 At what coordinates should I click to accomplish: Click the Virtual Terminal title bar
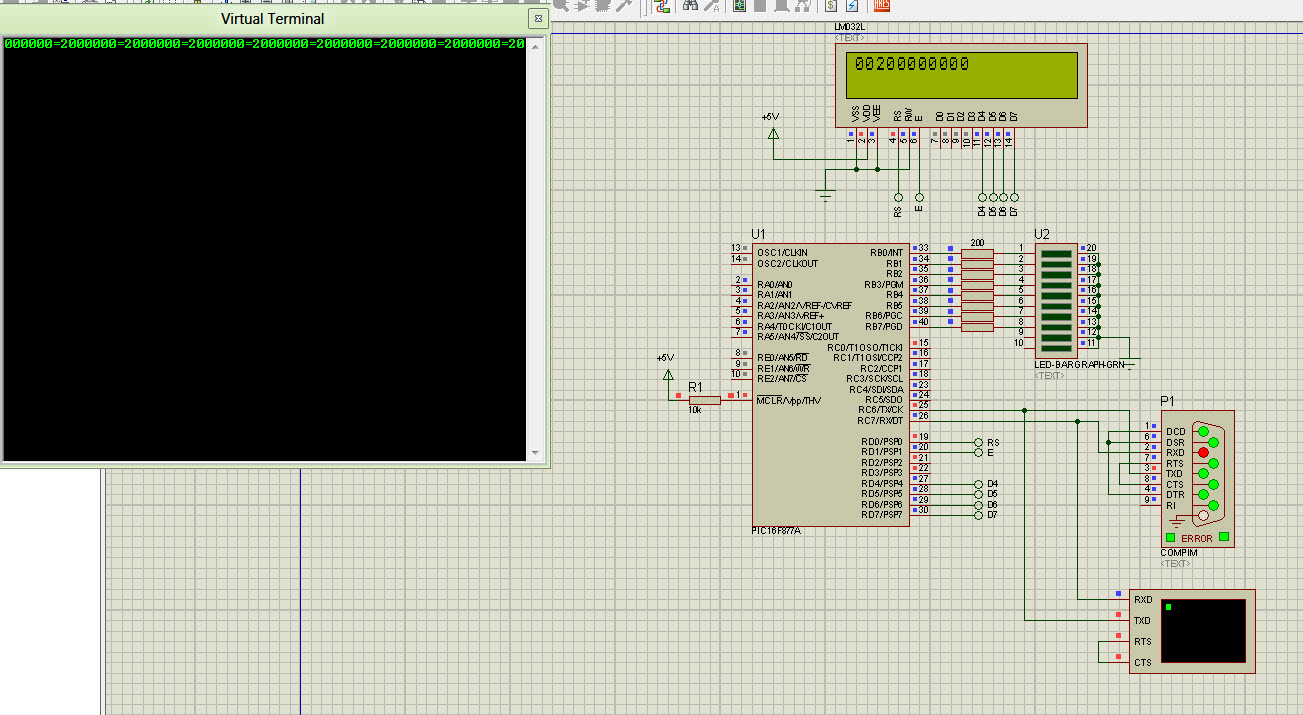click(x=272, y=19)
